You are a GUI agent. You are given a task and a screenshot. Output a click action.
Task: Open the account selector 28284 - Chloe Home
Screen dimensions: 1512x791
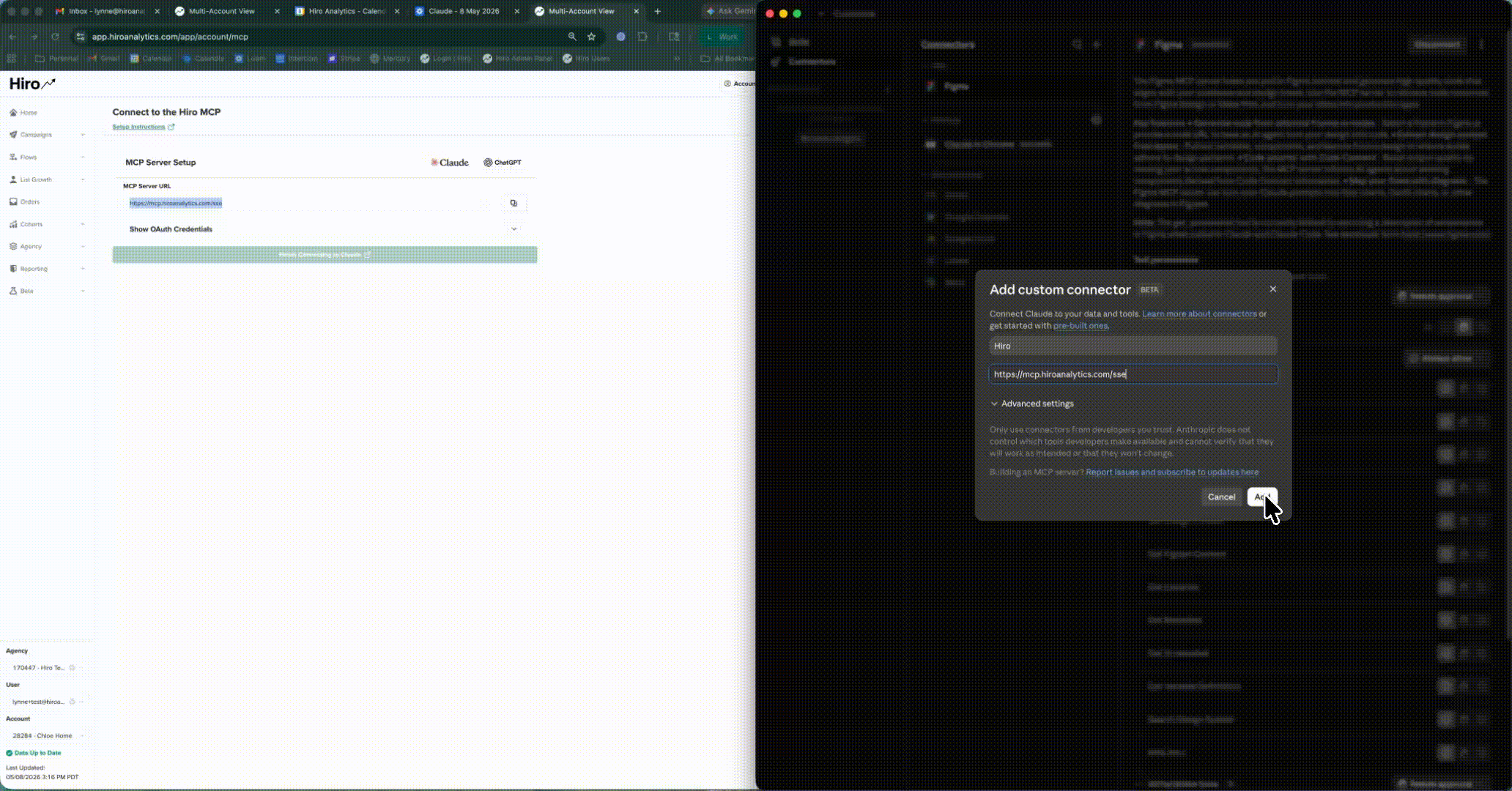[x=45, y=735]
